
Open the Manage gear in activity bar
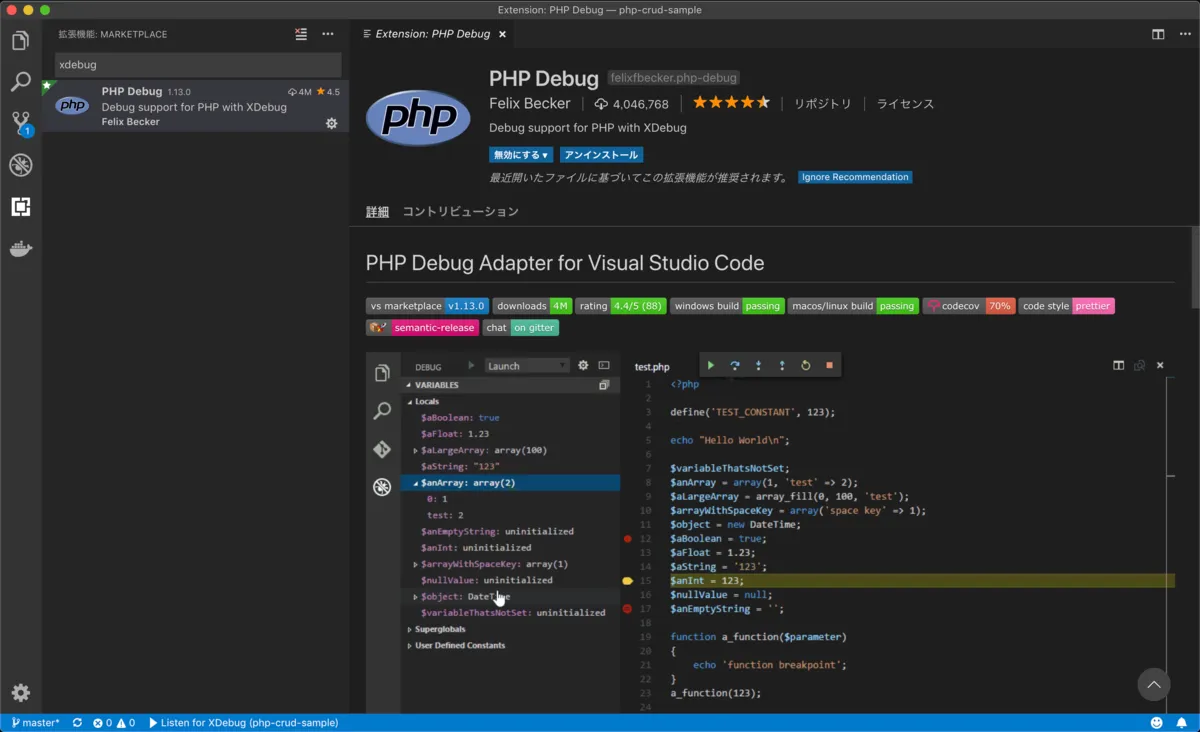[x=20, y=693]
